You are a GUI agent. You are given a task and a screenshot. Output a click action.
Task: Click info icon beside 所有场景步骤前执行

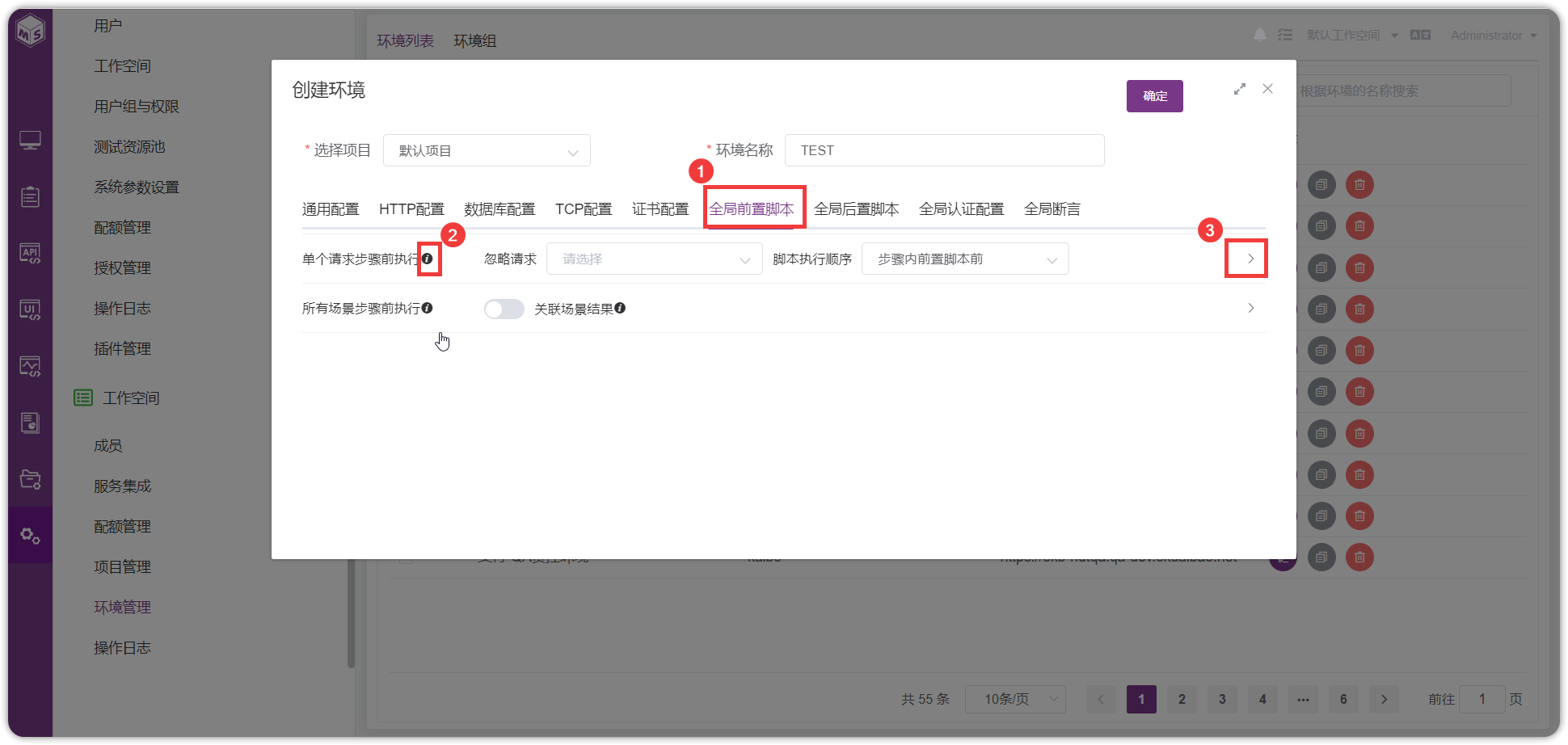point(428,308)
